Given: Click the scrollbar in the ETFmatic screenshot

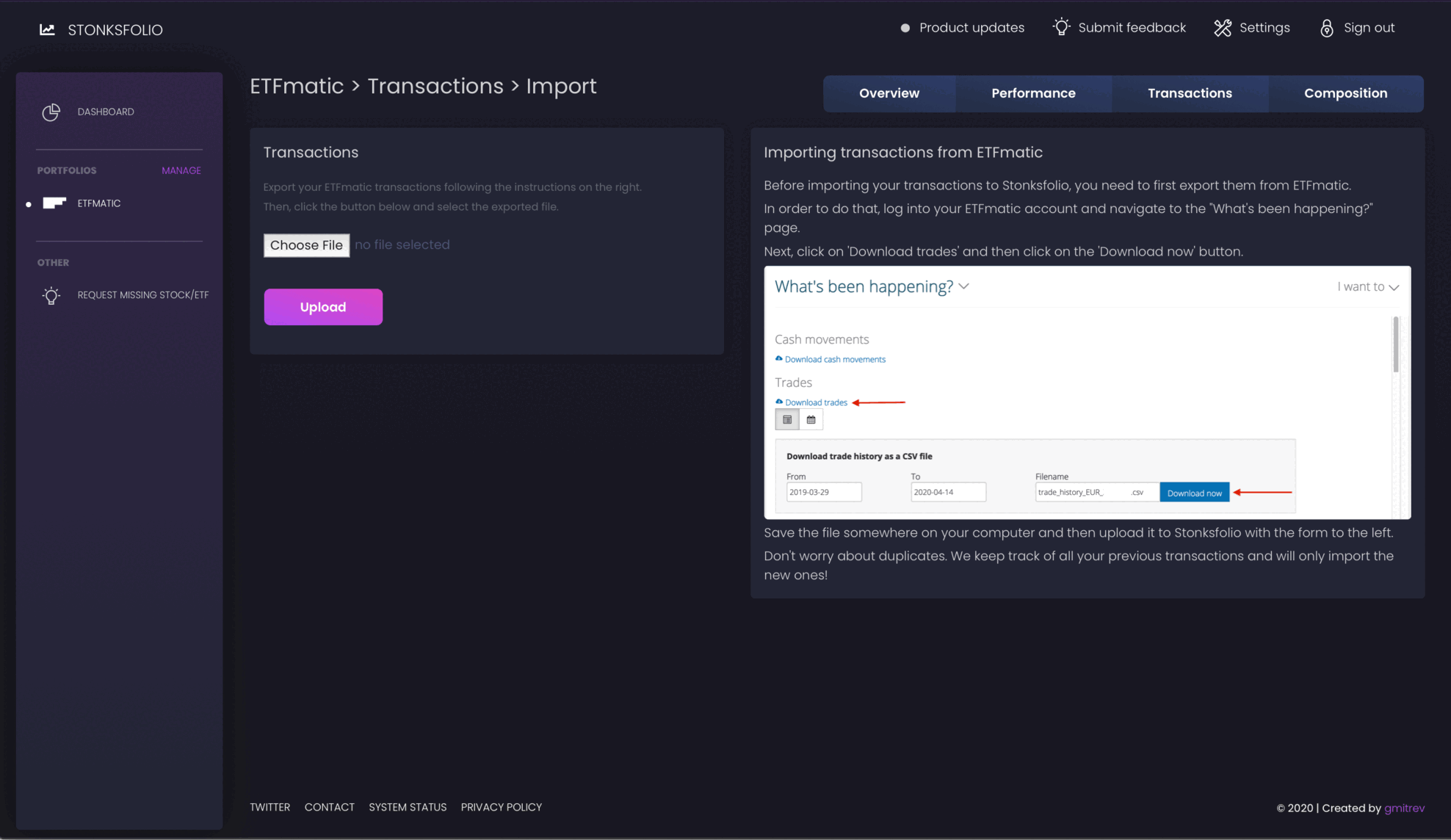Looking at the screenshot, I should (x=1395, y=344).
